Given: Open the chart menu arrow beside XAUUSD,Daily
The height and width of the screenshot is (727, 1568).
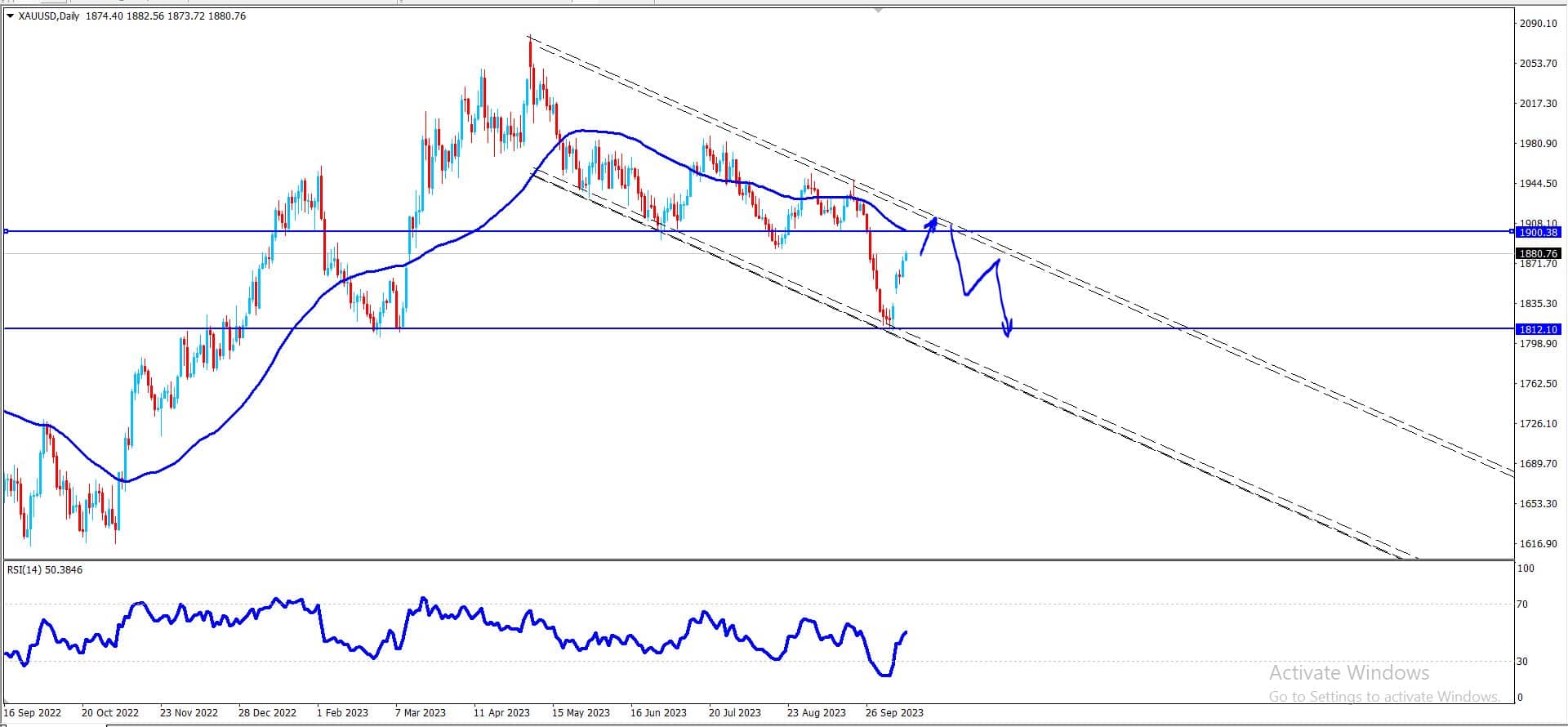Looking at the screenshot, I should point(10,16).
